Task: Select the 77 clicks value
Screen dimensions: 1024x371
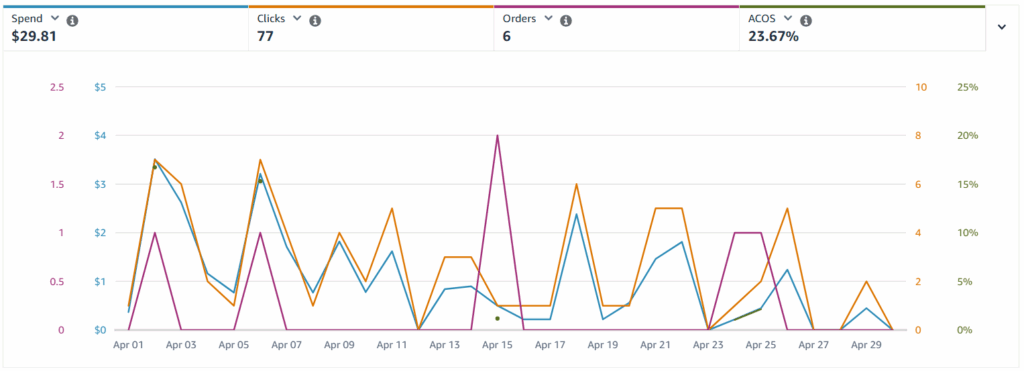Action: click(265, 37)
